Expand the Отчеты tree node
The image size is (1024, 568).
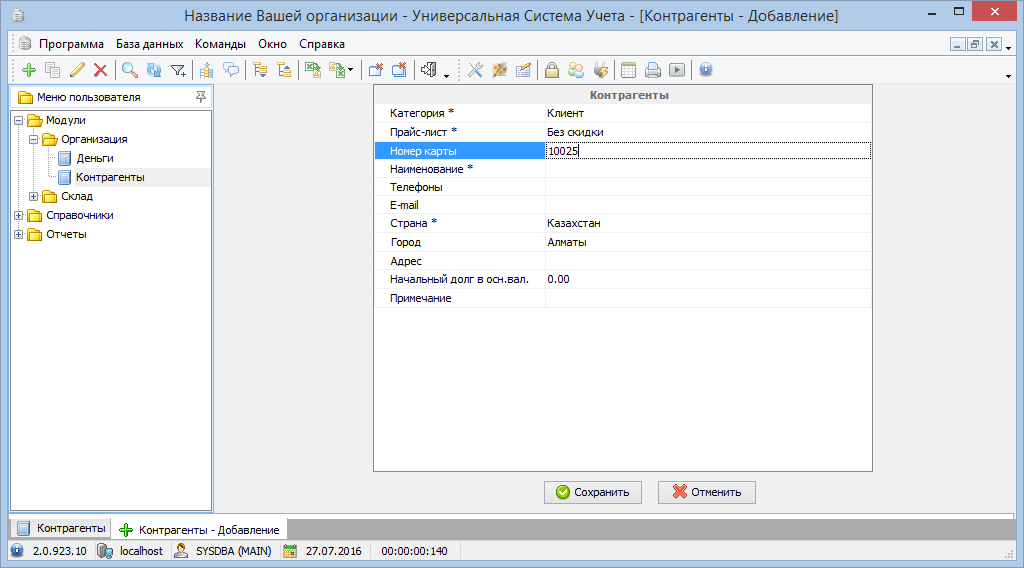click(19, 235)
